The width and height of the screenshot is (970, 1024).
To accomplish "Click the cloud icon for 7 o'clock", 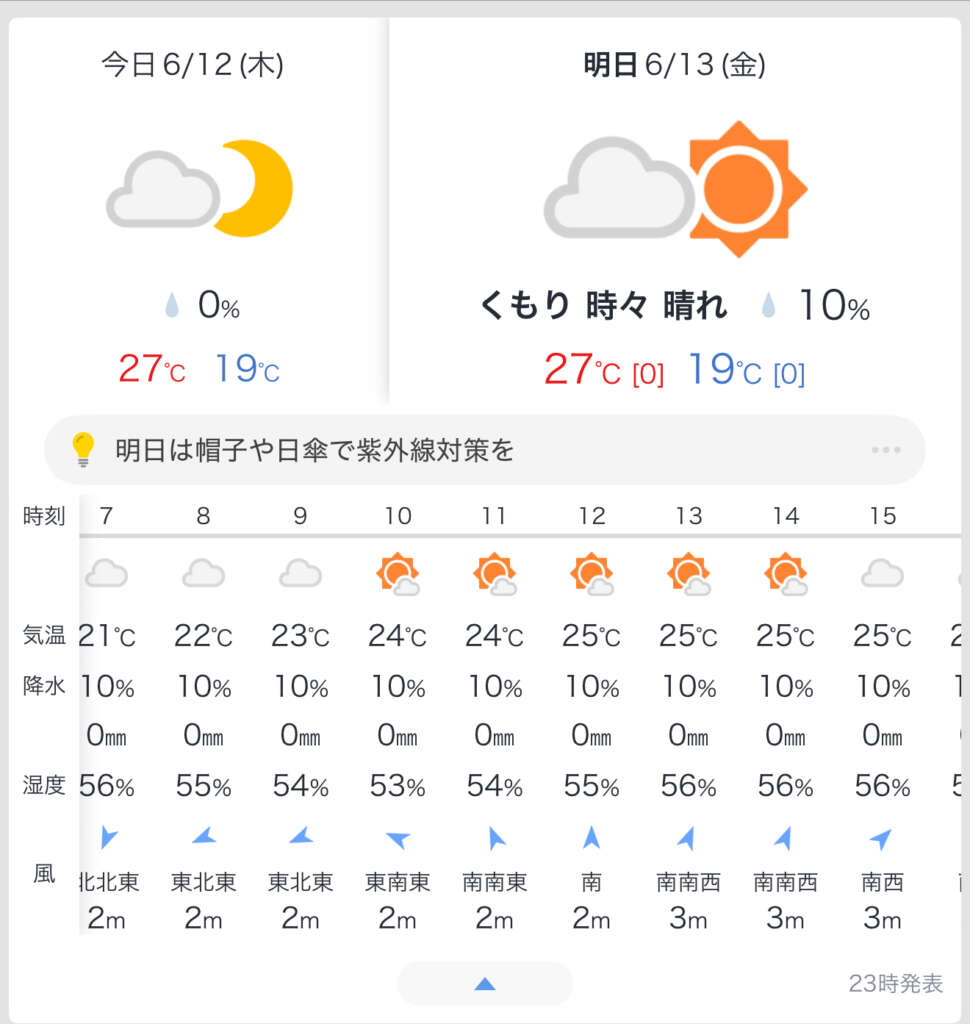I will (106, 574).
